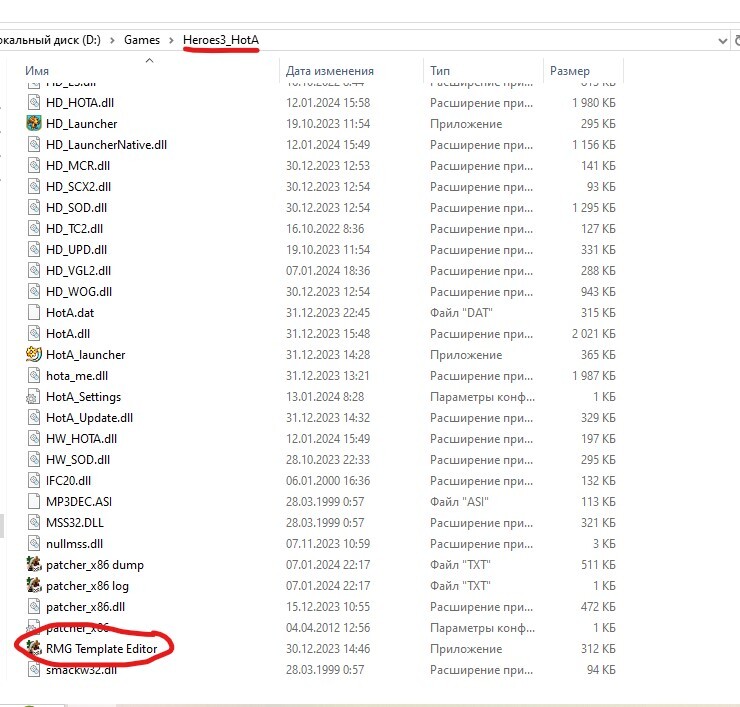
Task: Expand the chevron after Games in path
Action: pyautogui.click(x=171, y=40)
